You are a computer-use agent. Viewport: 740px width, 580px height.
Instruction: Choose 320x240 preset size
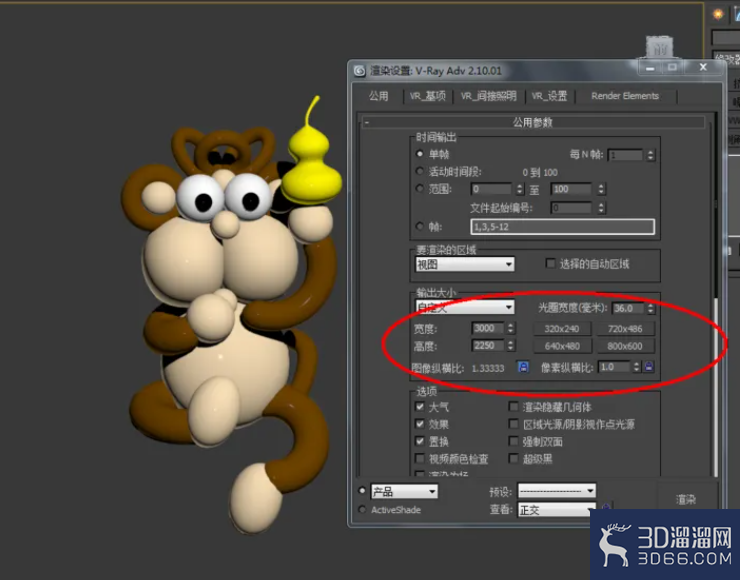tap(562, 328)
